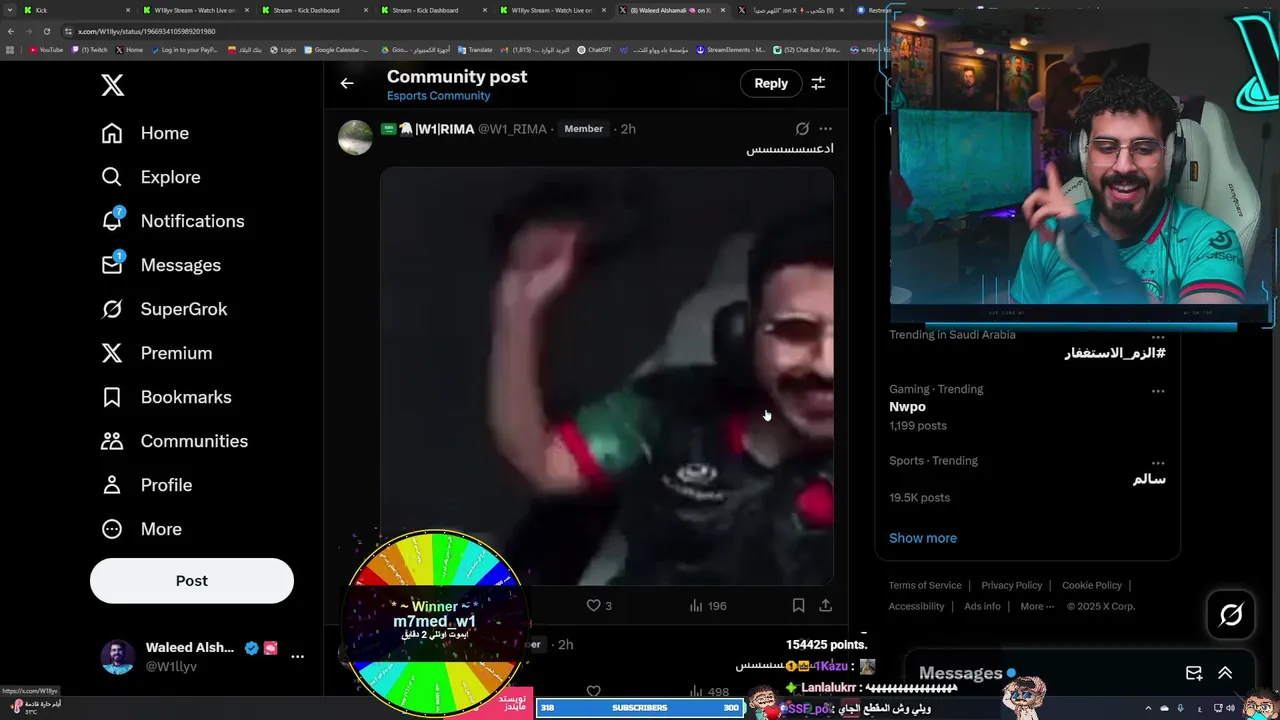The image size is (1280, 720).
Task: Open the reply sorting filter icon
Action: point(818,84)
